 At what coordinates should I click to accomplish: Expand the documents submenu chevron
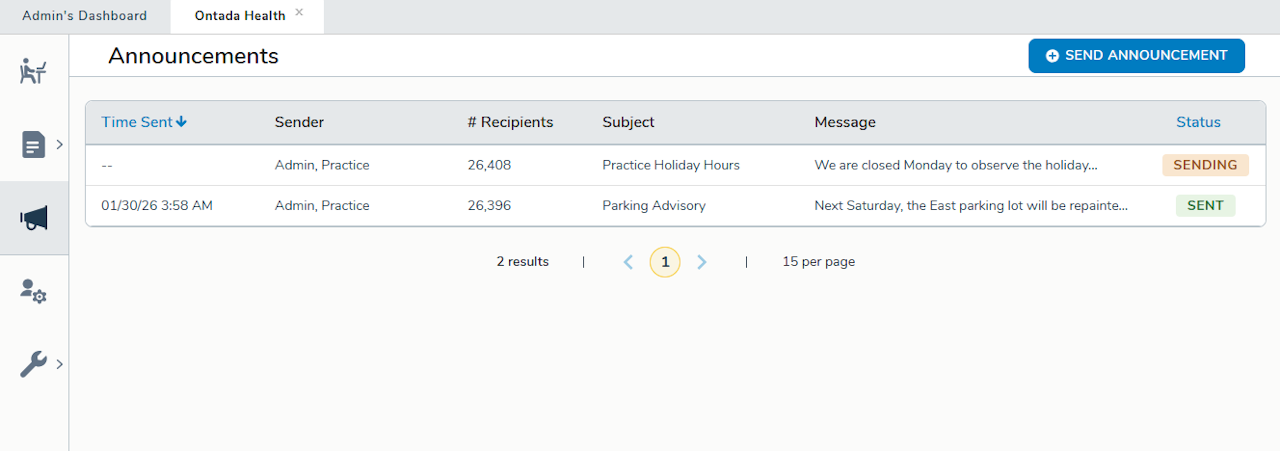tap(60, 145)
